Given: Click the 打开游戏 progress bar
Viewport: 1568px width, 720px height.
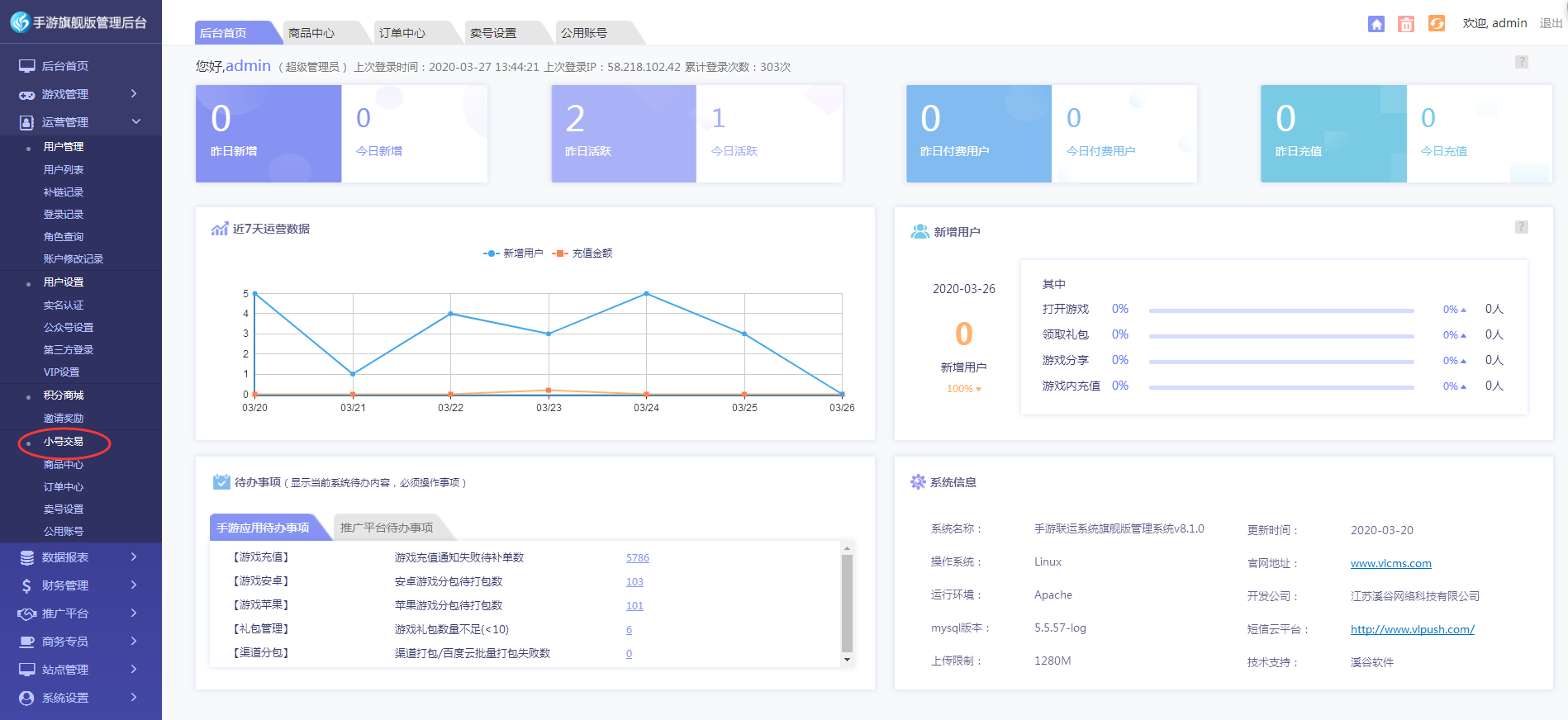Looking at the screenshot, I should pyautogui.click(x=1281, y=310).
